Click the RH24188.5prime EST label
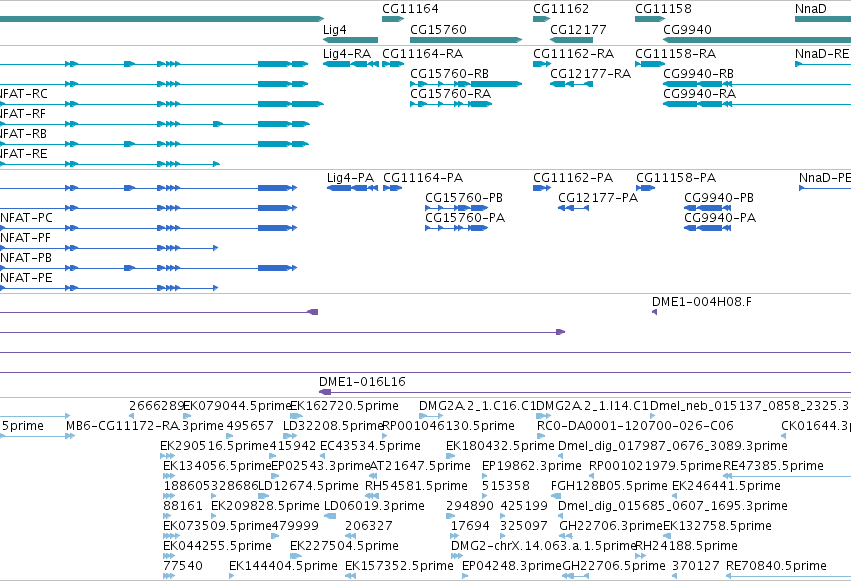This screenshot has height=581, width=851. coord(687,546)
